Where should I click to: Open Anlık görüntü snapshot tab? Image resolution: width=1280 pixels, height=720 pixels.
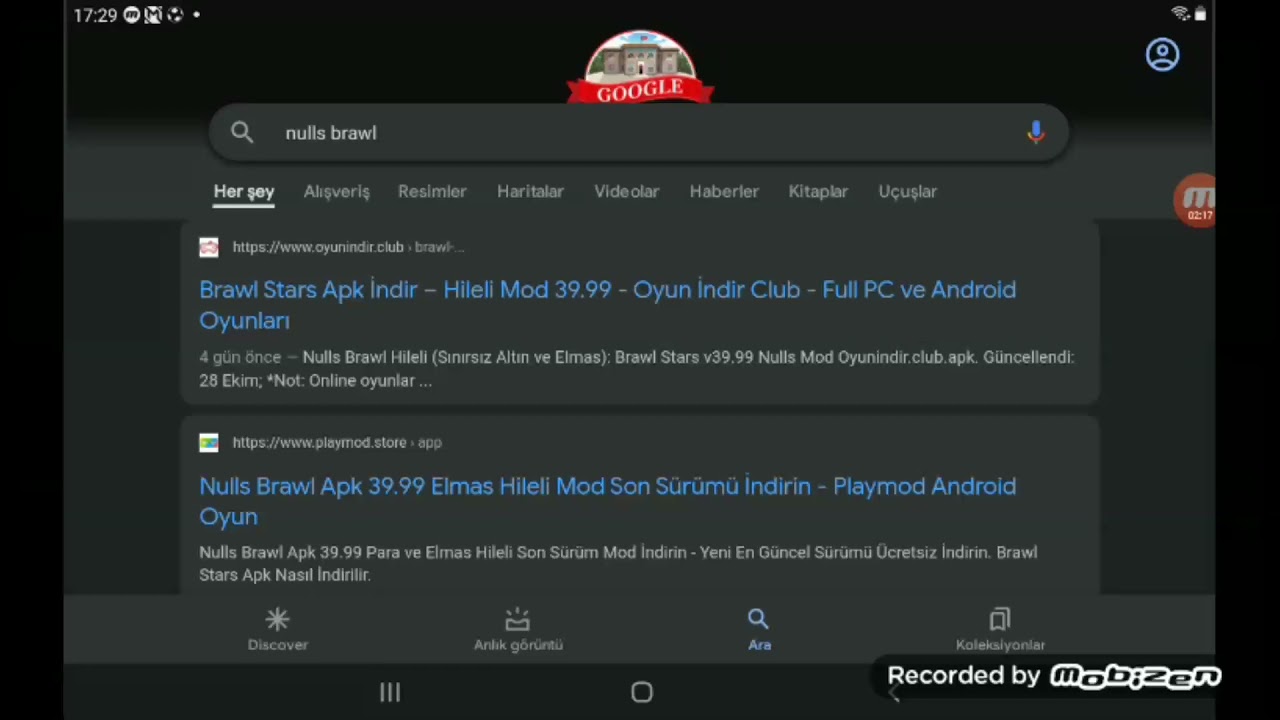pos(518,629)
